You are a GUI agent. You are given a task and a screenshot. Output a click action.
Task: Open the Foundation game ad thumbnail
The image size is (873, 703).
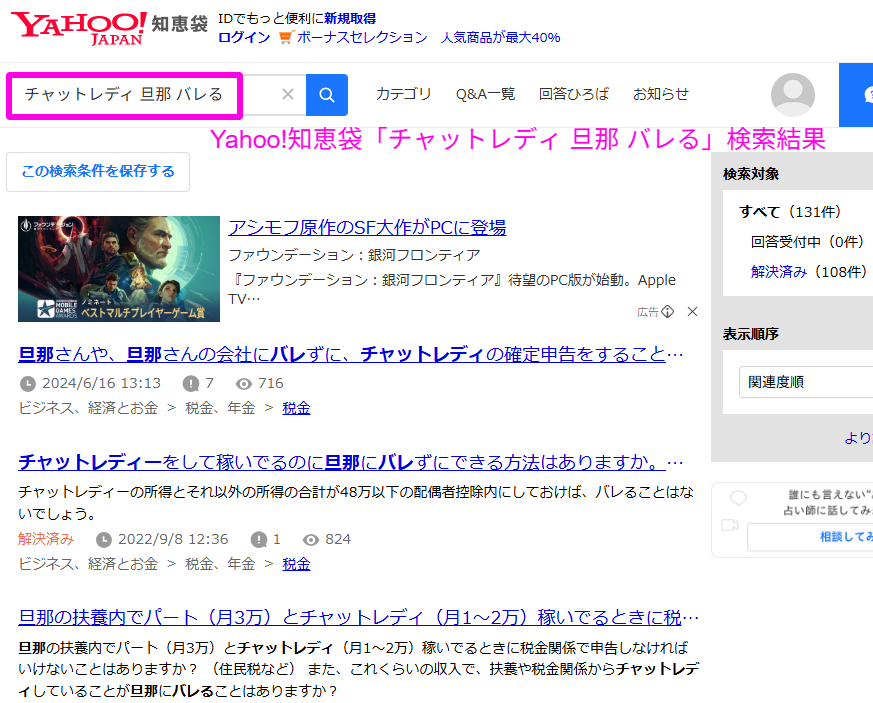point(119,269)
